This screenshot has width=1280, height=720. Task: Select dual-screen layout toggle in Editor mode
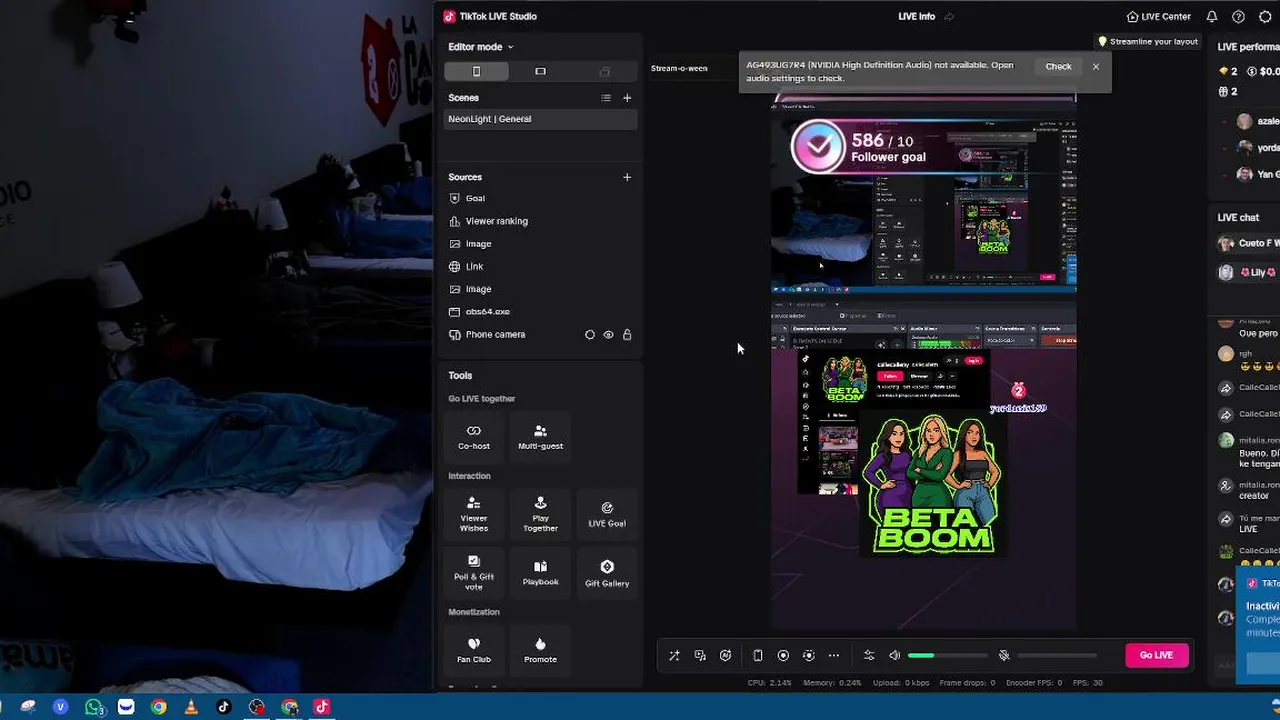(604, 71)
